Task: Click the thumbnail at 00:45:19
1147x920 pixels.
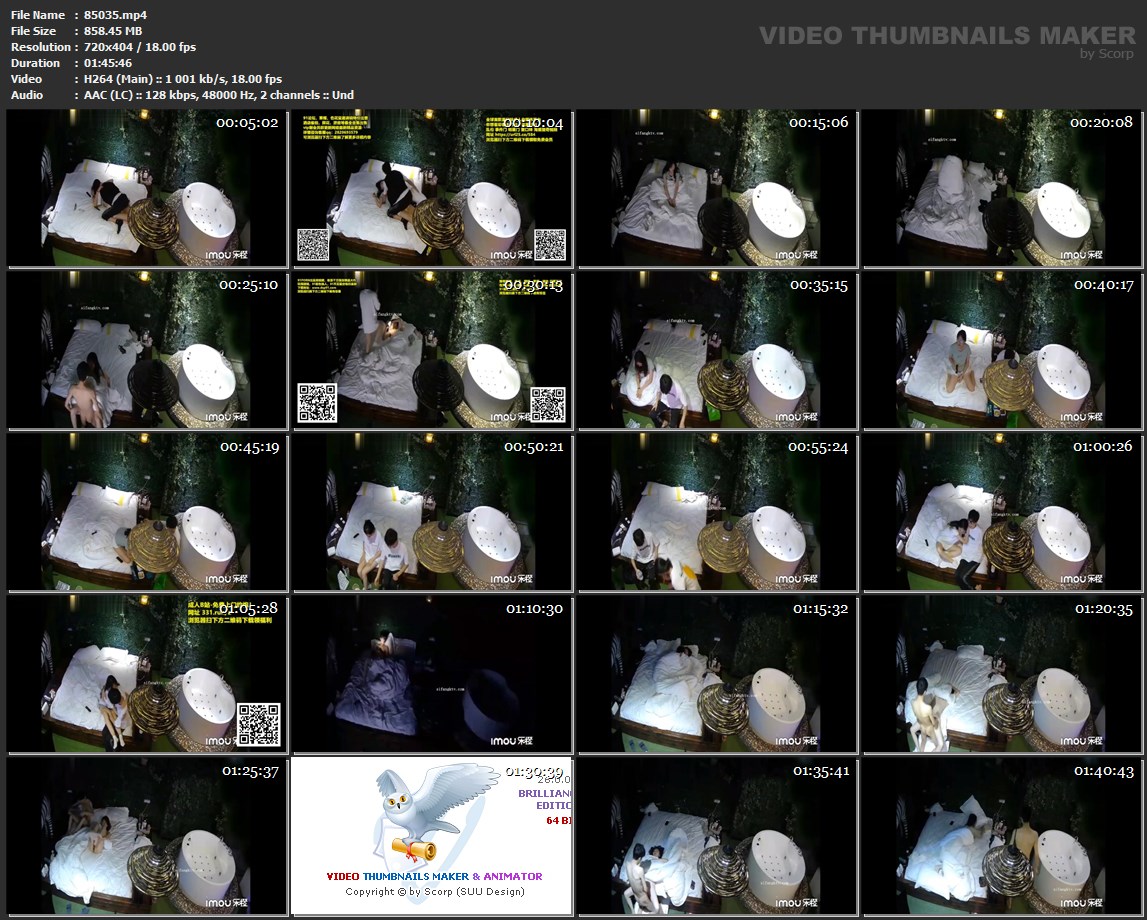Action: point(147,512)
